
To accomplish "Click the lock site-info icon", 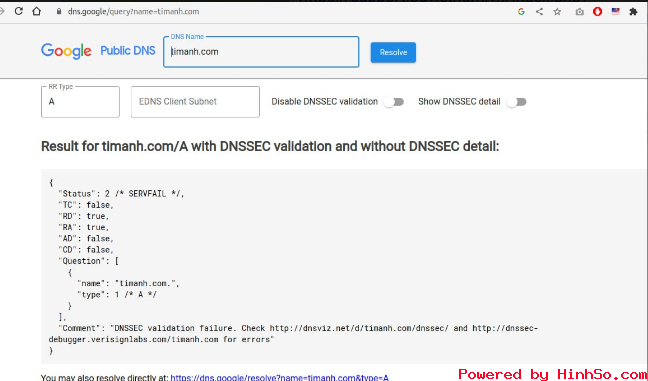I will (x=59, y=12).
